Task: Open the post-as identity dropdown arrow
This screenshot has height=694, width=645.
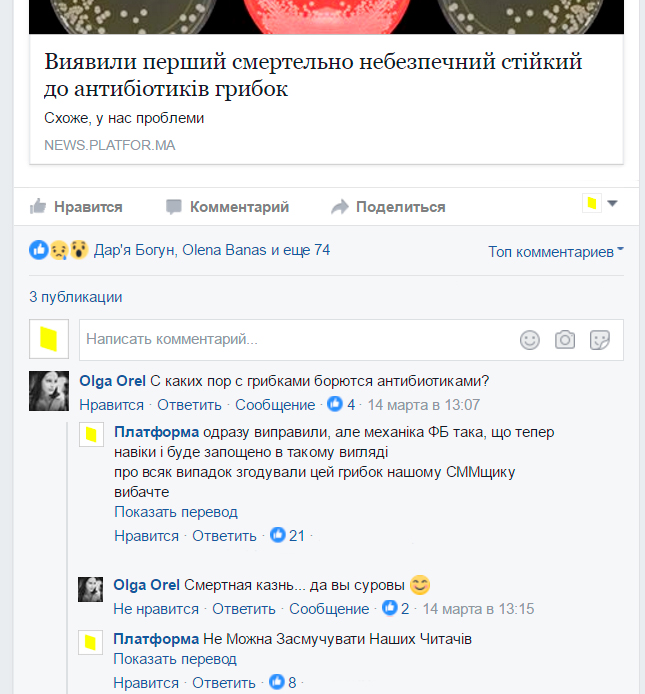Action: pos(612,204)
